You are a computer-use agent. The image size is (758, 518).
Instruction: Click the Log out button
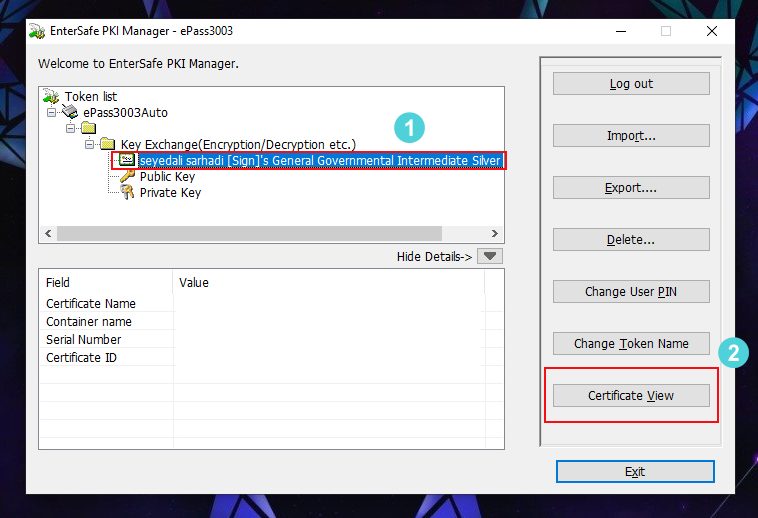[x=631, y=84]
